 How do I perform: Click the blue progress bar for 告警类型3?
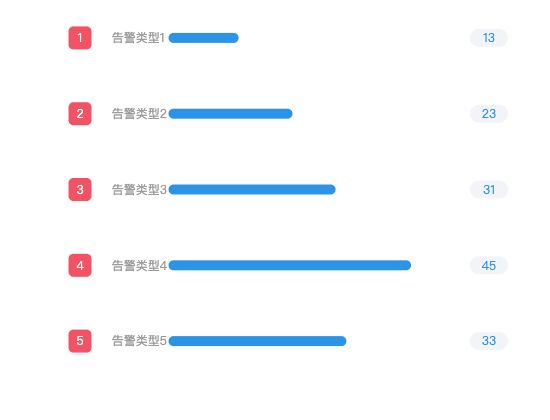[x=252, y=189]
